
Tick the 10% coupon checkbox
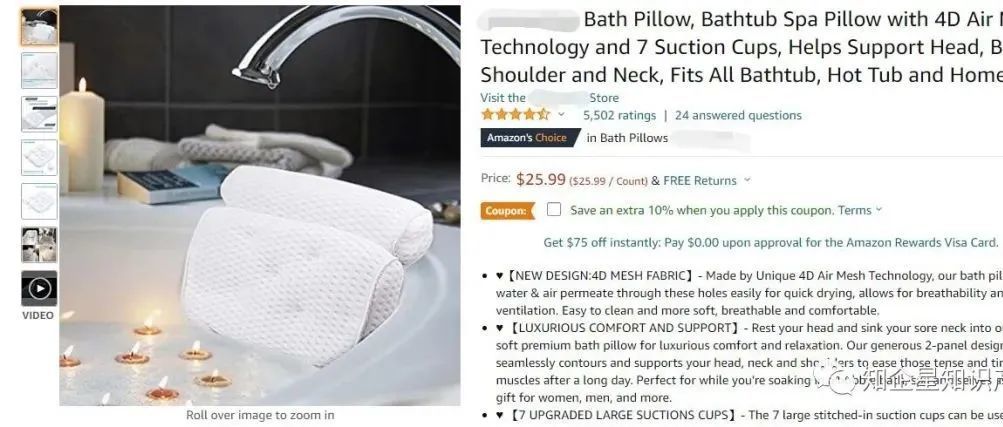[554, 209]
